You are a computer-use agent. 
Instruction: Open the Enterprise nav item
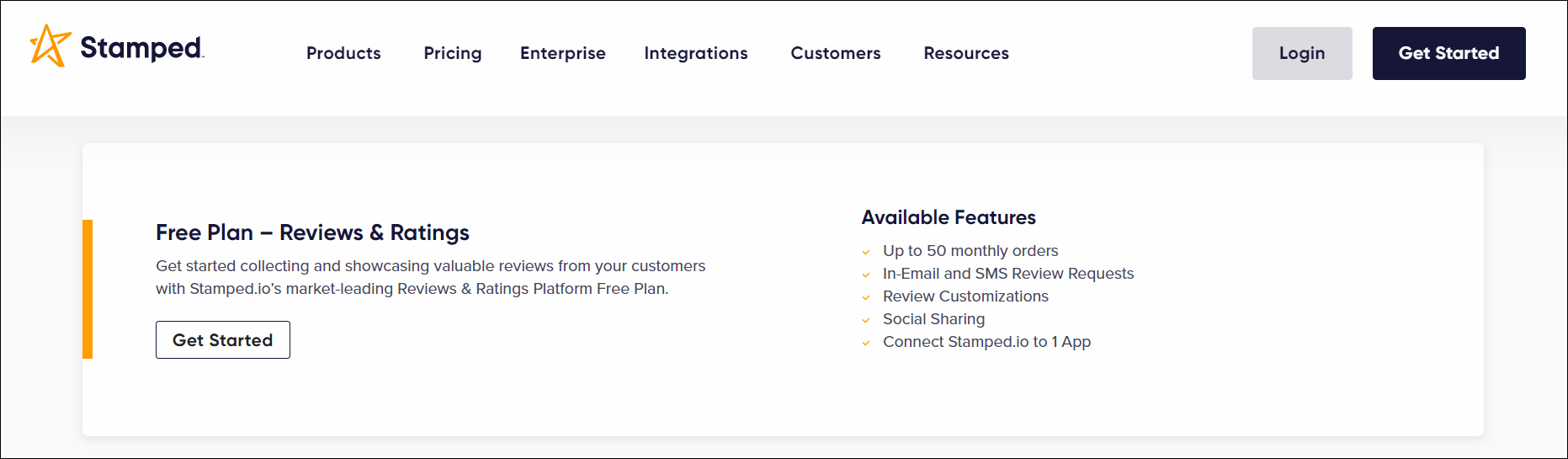(562, 53)
